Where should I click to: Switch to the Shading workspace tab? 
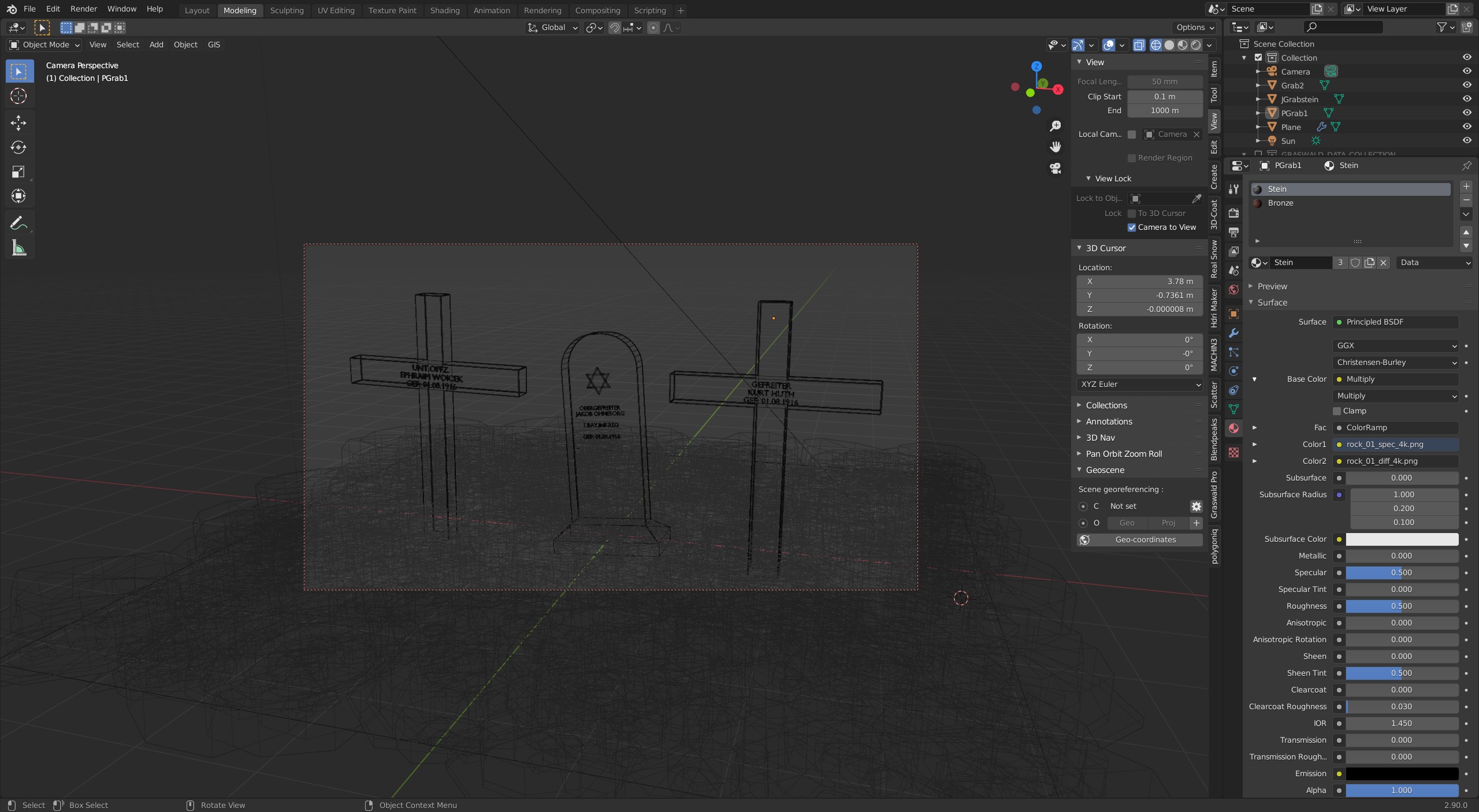pos(444,10)
